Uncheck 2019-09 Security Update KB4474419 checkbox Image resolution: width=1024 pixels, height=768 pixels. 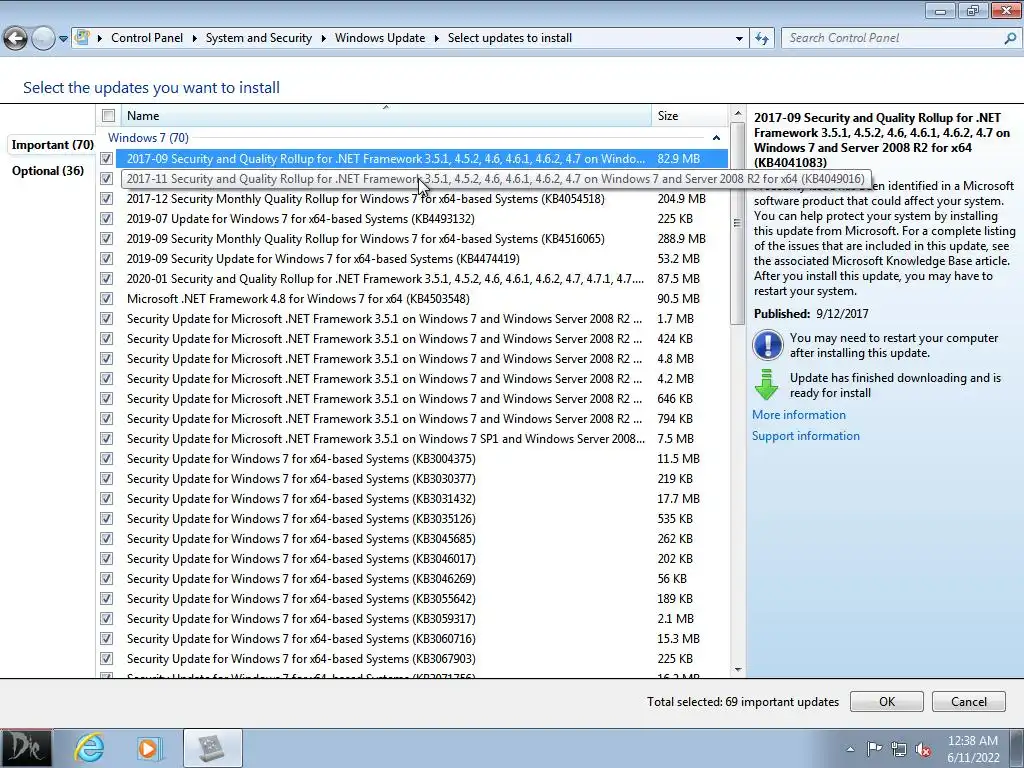pyautogui.click(x=106, y=259)
